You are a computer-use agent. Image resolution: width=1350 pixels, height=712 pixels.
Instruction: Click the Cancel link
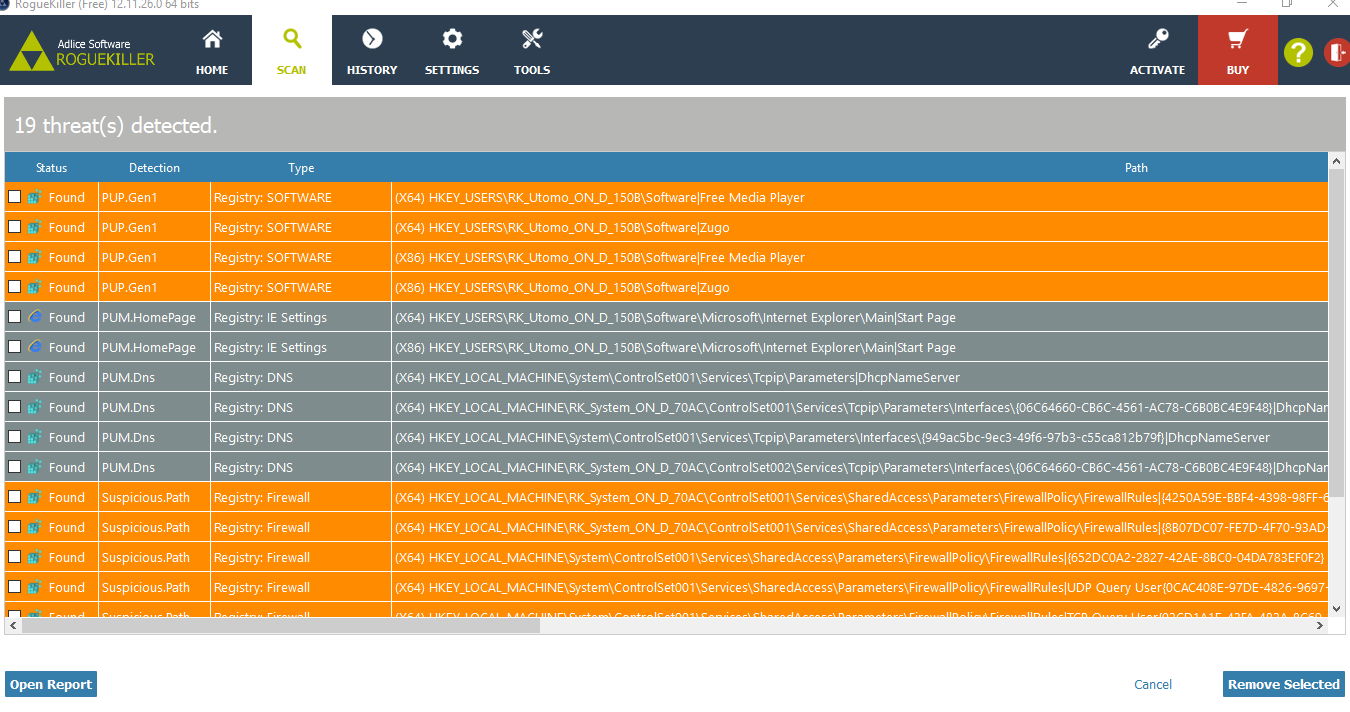coord(1153,685)
